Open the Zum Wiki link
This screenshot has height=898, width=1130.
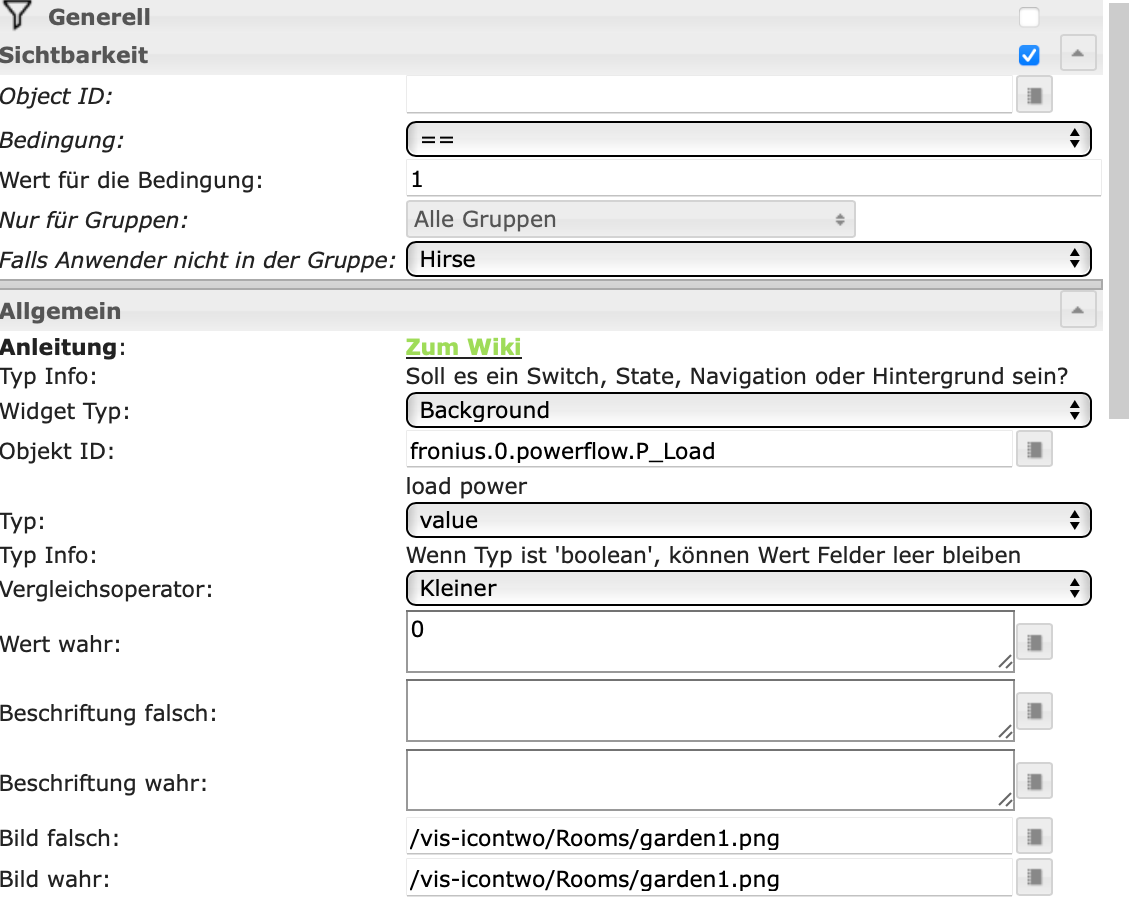coord(463,347)
